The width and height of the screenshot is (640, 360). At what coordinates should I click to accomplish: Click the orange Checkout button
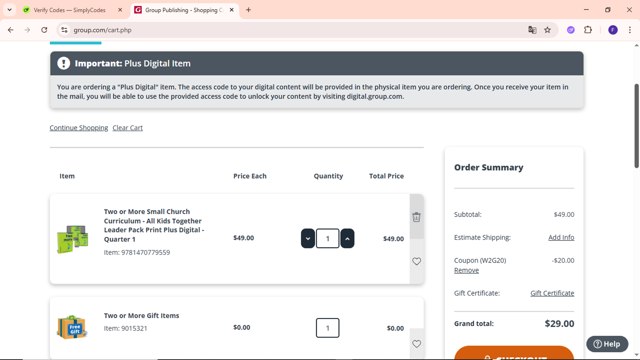pos(514,353)
